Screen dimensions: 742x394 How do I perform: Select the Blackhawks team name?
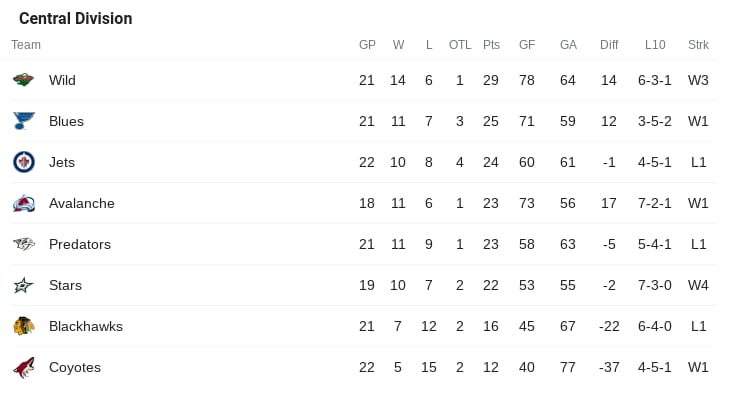[86, 326]
